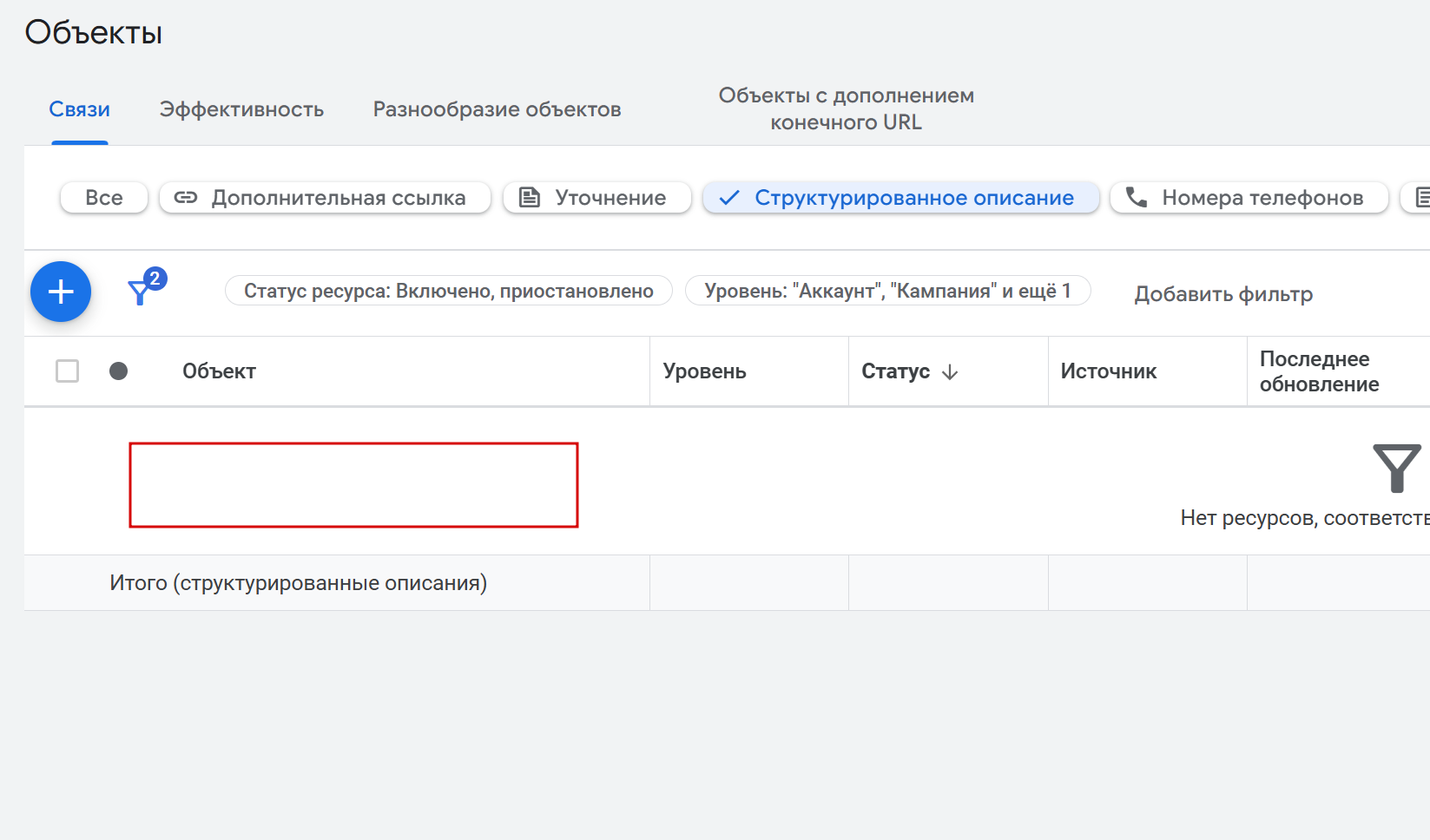Switch to the Эффективность tab
The width and height of the screenshot is (1430, 840).
coord(241,109)
